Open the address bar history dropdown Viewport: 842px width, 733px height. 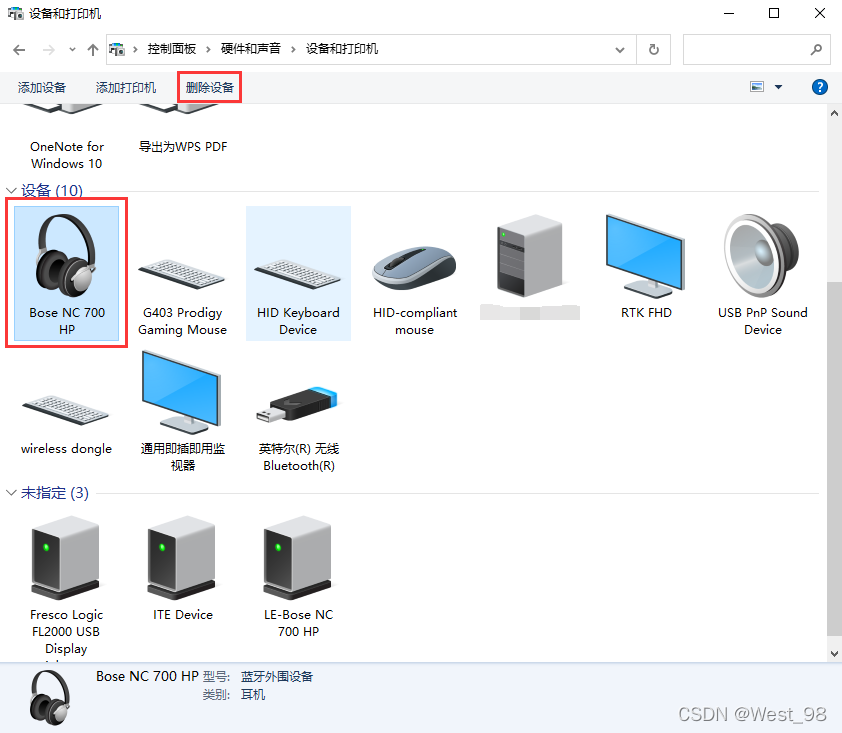620,50
